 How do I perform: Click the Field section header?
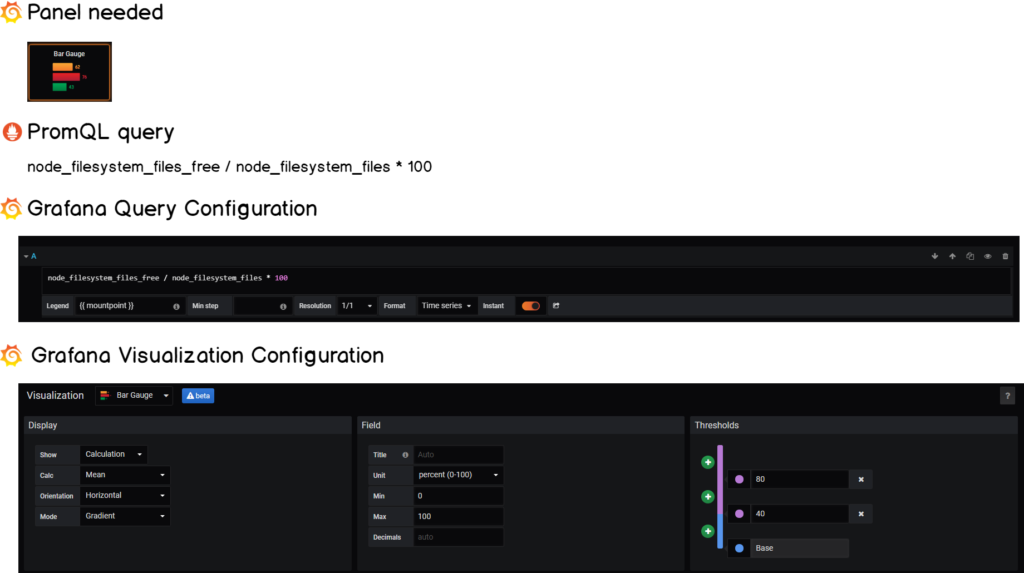tap(520, 425)
